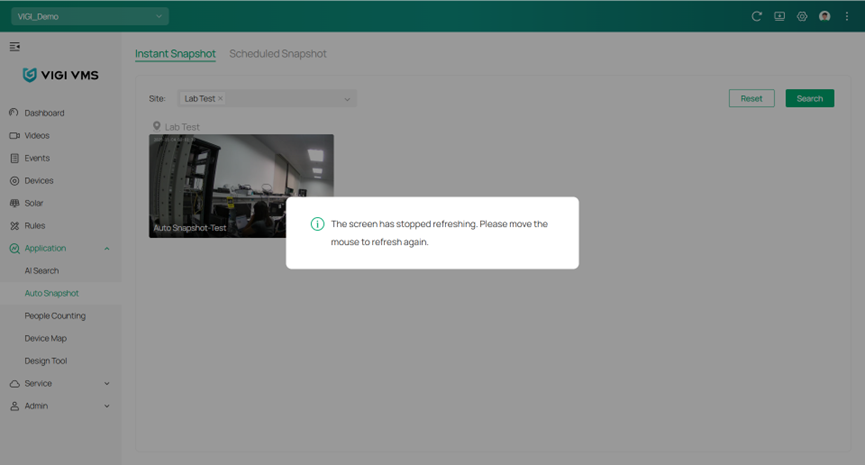Collapse the sidebar with the menu toggle icon
The width and height of the screenshot is (865, 465).
pyautogui.click(x=15, y=46)
